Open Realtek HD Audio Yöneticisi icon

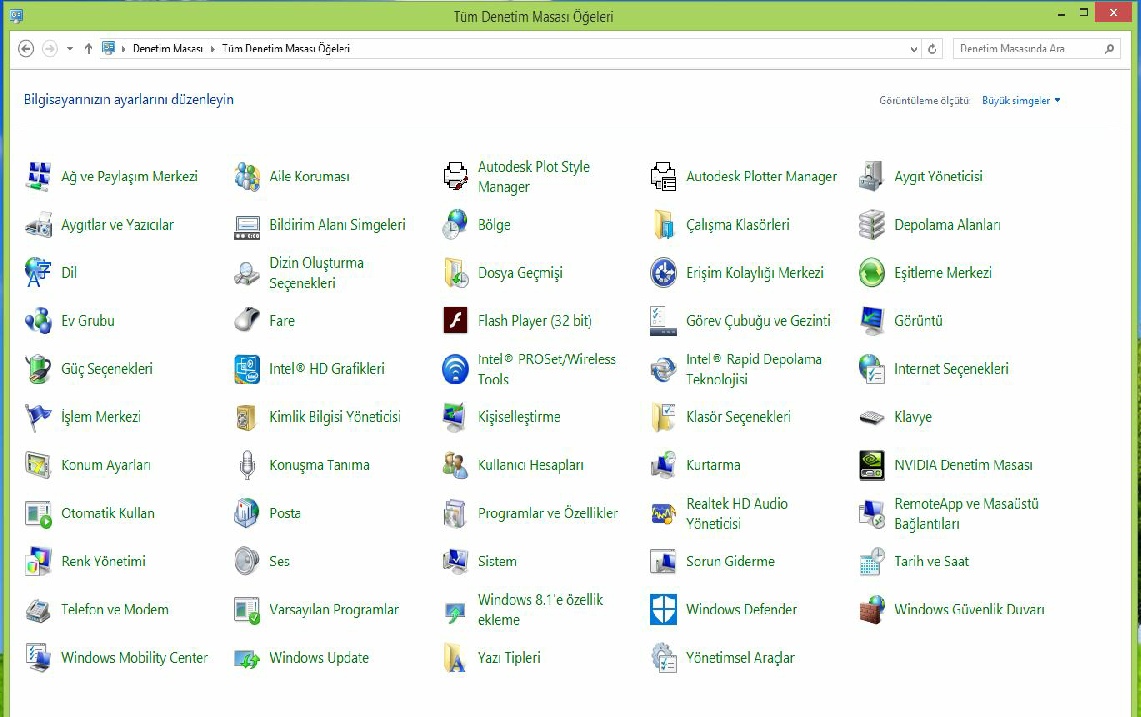pos(664,513)
